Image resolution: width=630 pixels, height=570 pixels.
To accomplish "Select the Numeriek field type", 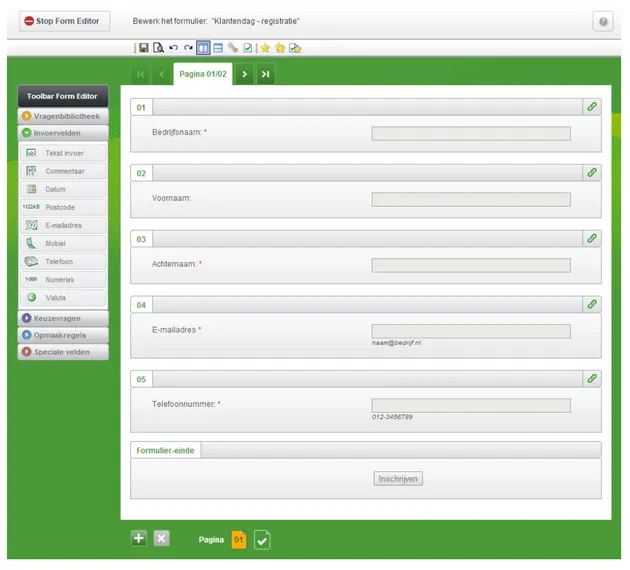I will (x=63, y=280).
